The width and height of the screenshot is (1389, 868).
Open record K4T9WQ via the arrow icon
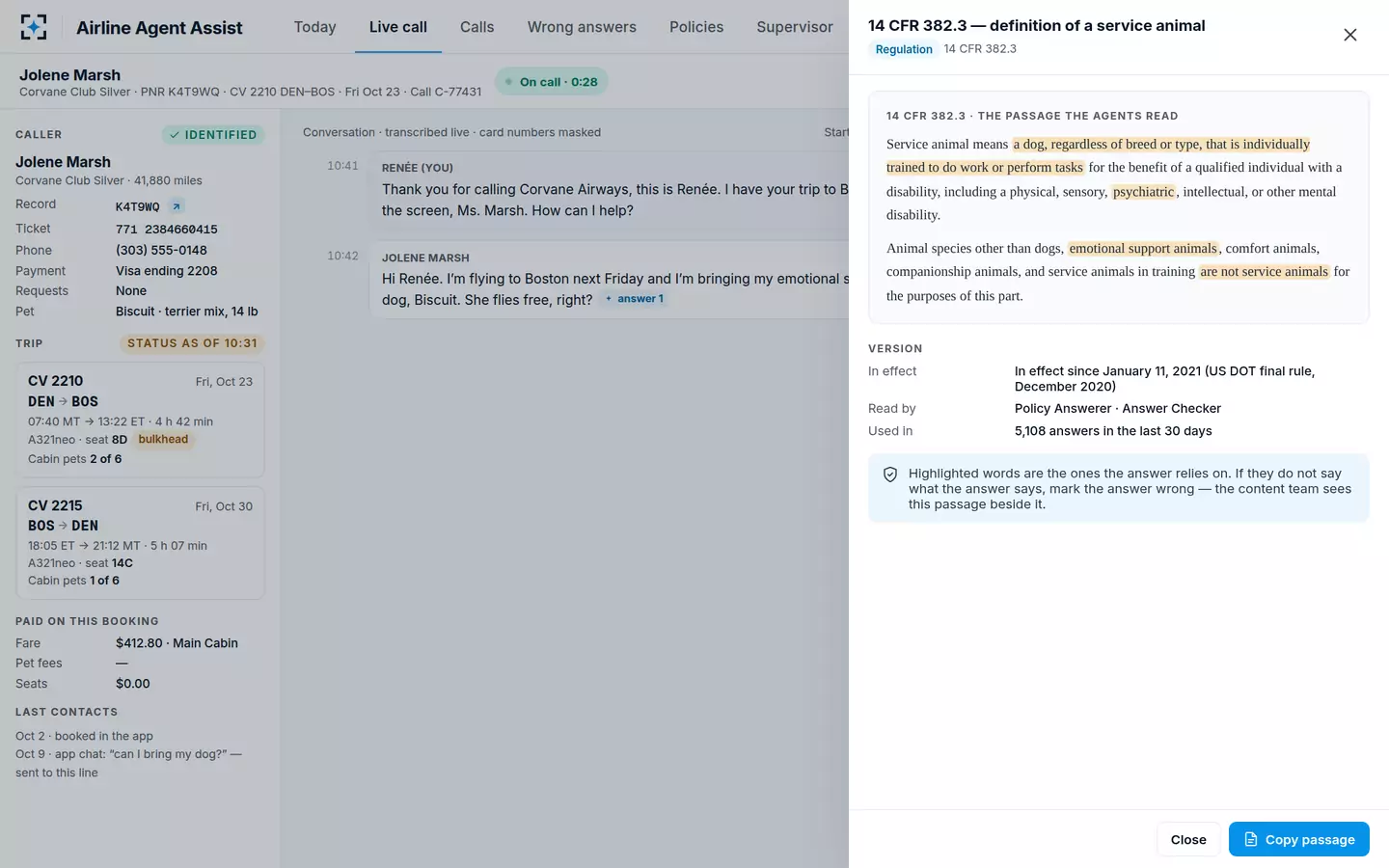(176, 206)
